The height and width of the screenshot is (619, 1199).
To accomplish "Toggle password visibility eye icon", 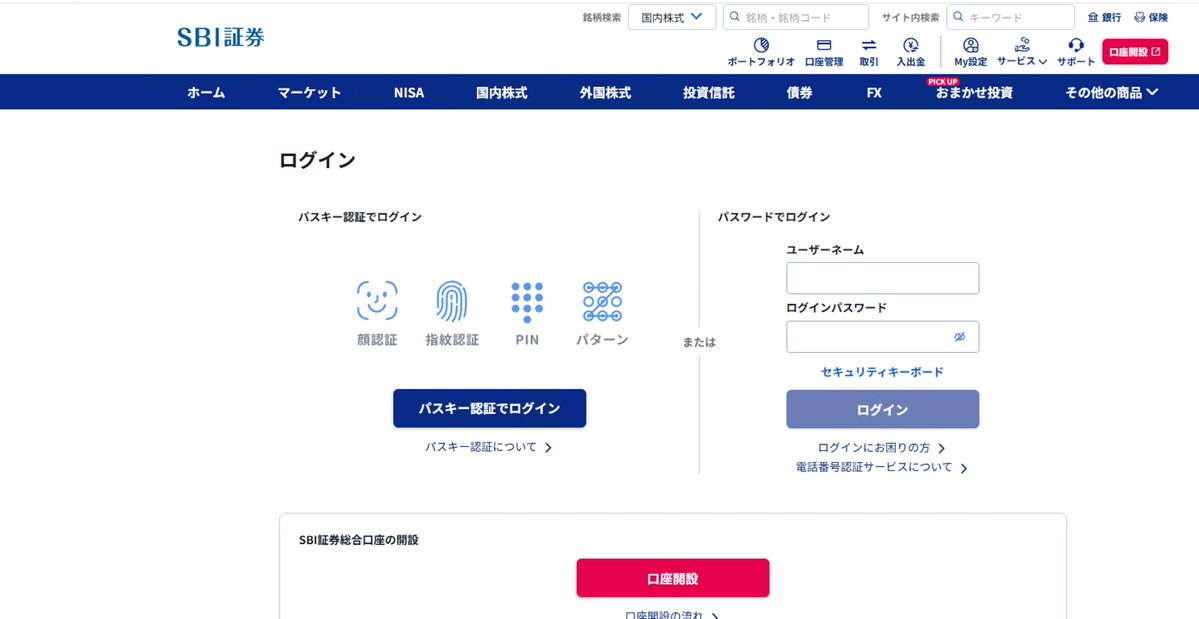I will pyautogui.click(x=960, y=337).
